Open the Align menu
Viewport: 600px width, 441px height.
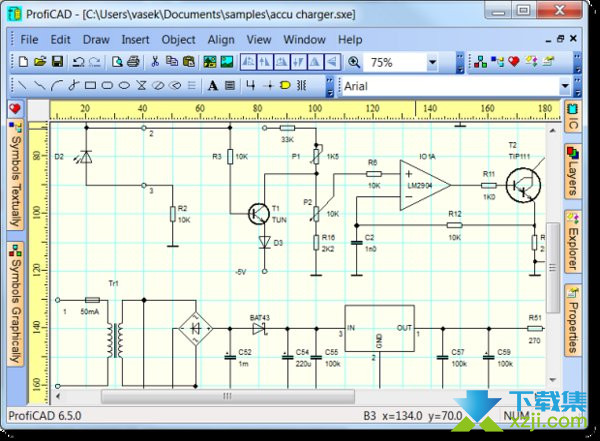[x=221, y=39]
